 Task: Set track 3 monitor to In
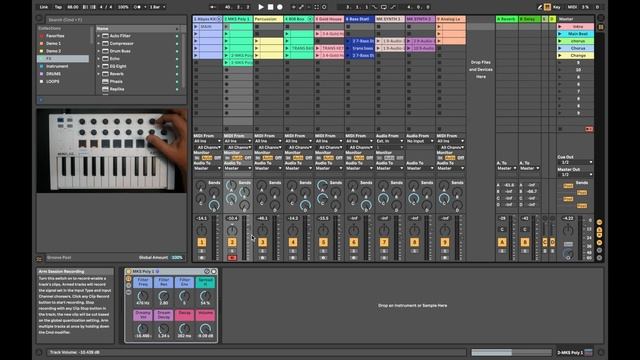click(258, 158)
